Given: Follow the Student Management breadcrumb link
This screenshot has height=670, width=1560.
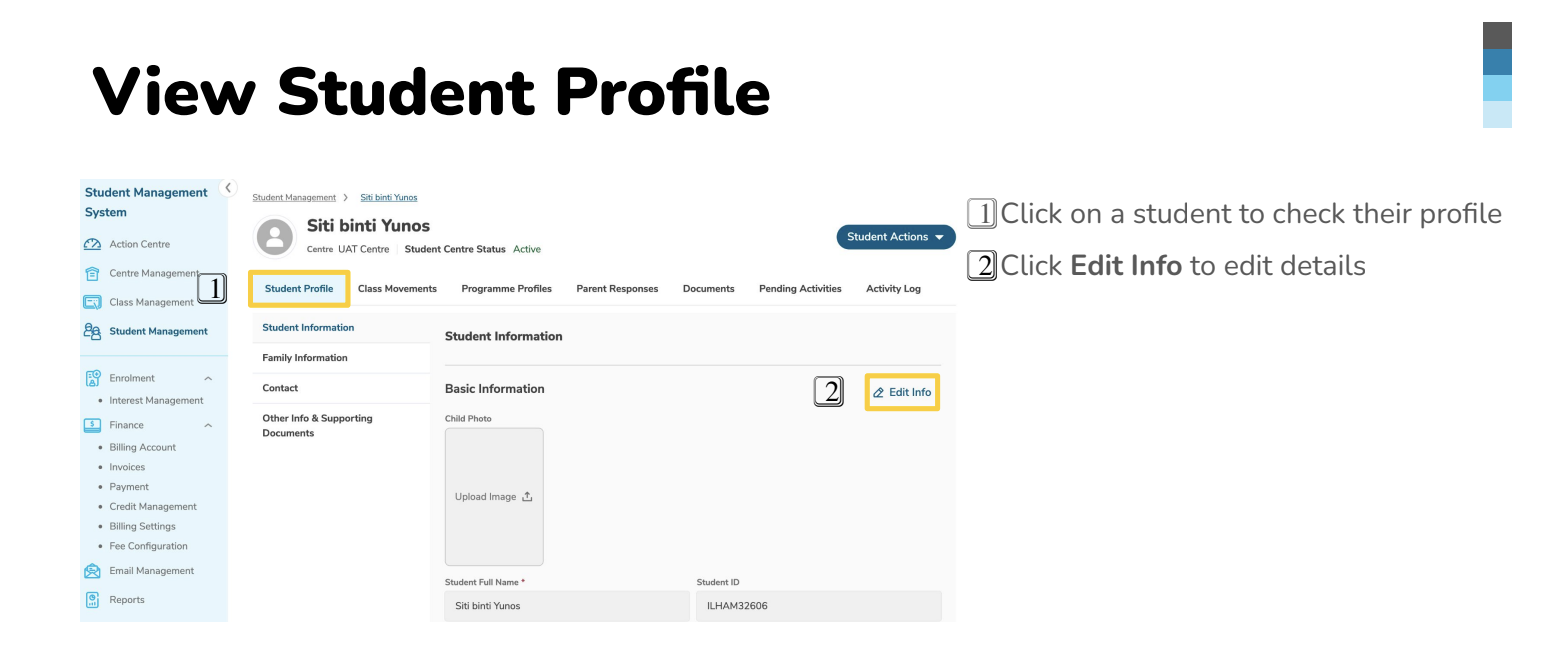Looking at the screenshot, I should tap(294, 197).
